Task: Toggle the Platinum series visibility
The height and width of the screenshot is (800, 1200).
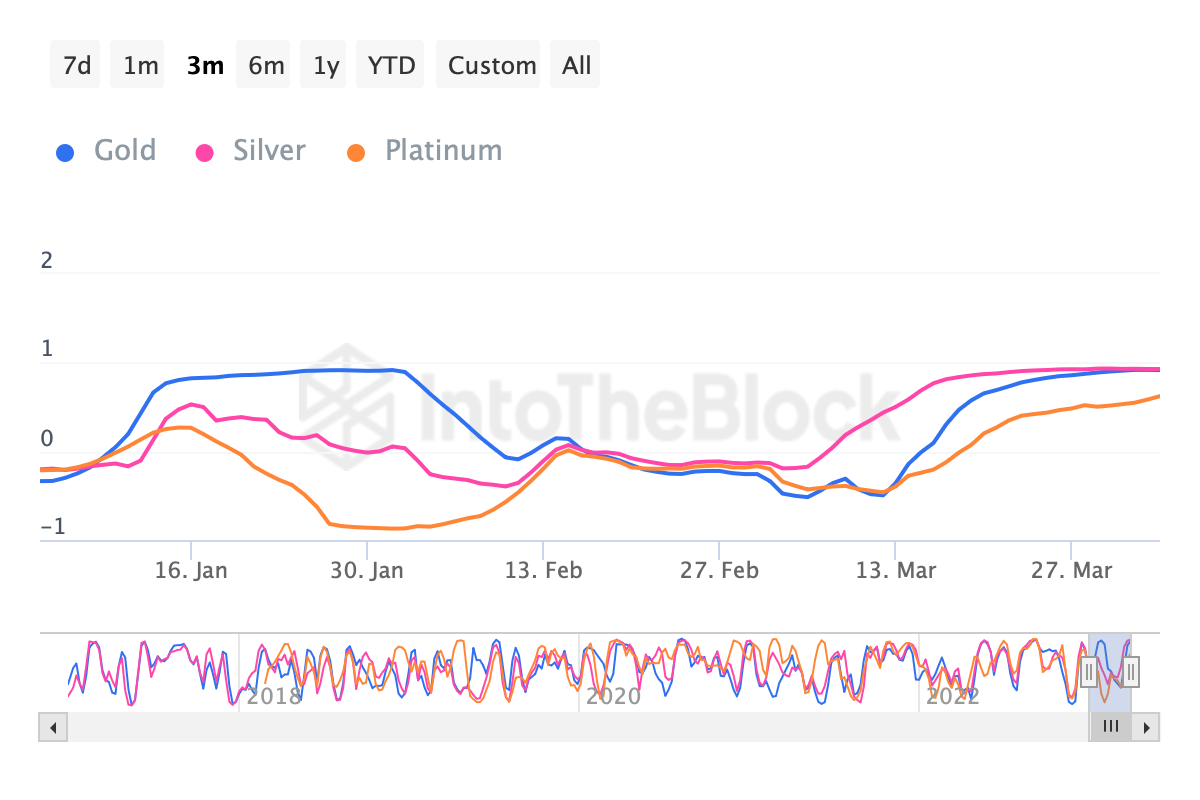Action: 425,151
